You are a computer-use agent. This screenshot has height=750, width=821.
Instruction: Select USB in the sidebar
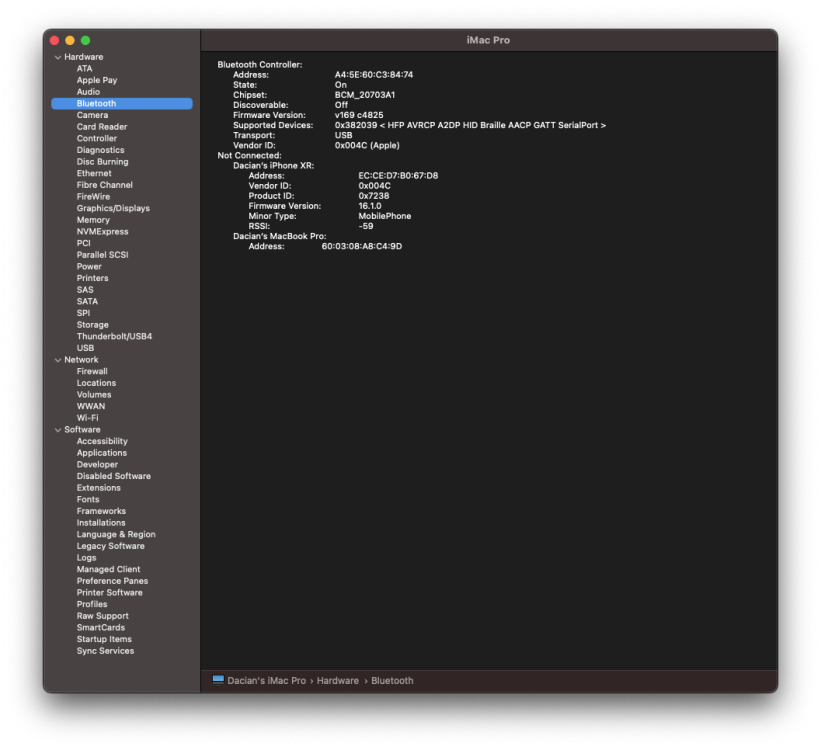(85, 348)
